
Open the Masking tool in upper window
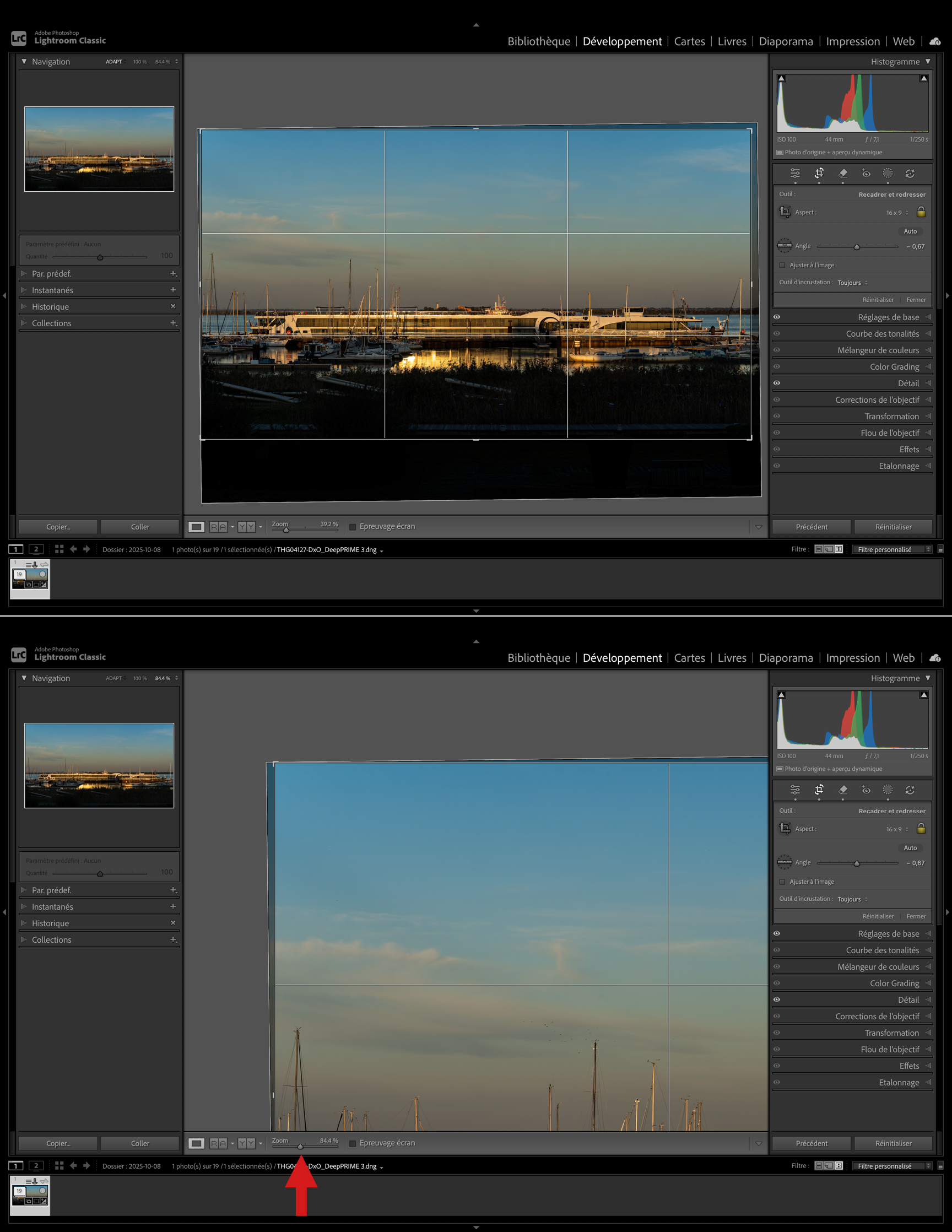point(888,173)
